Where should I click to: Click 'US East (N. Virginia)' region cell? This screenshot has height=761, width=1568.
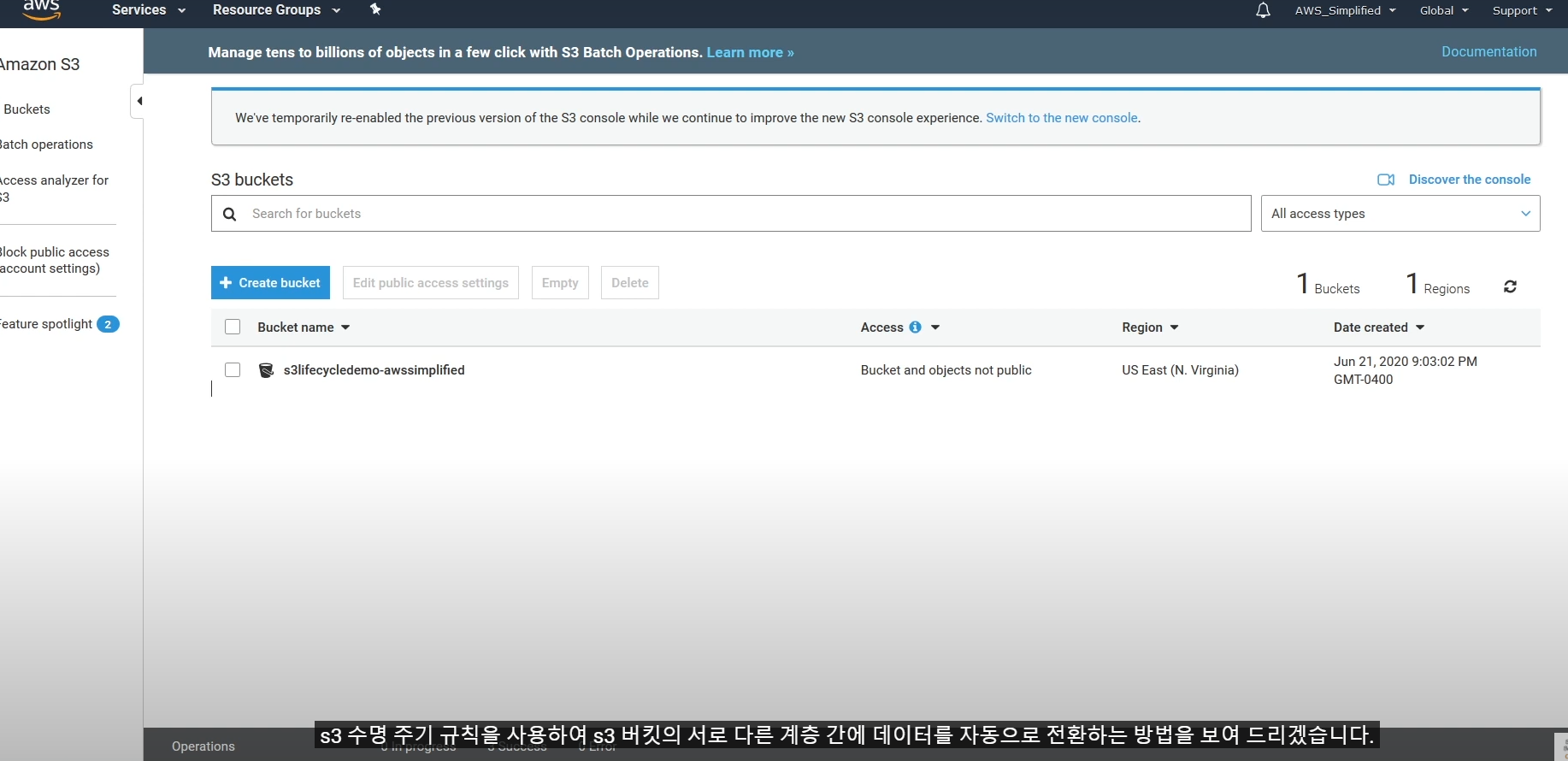1180,370
